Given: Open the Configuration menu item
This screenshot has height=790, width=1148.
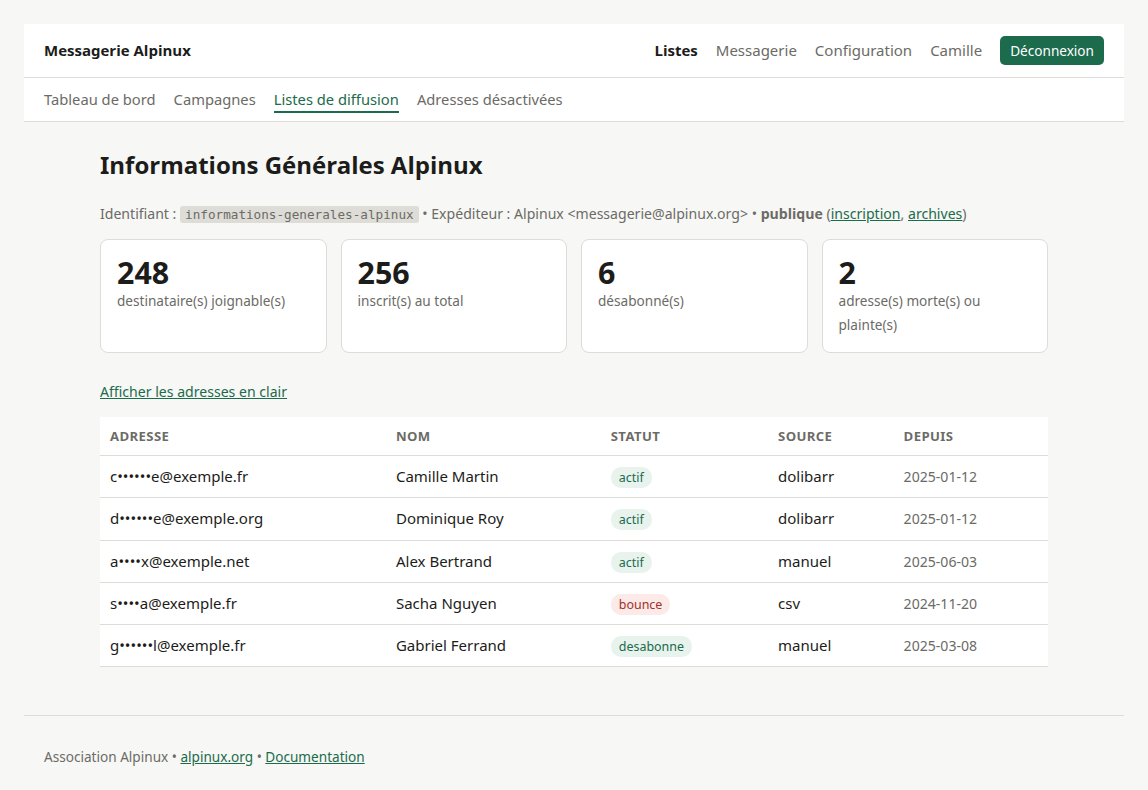Looking at the screenshot, I should [x=862, y=51].
